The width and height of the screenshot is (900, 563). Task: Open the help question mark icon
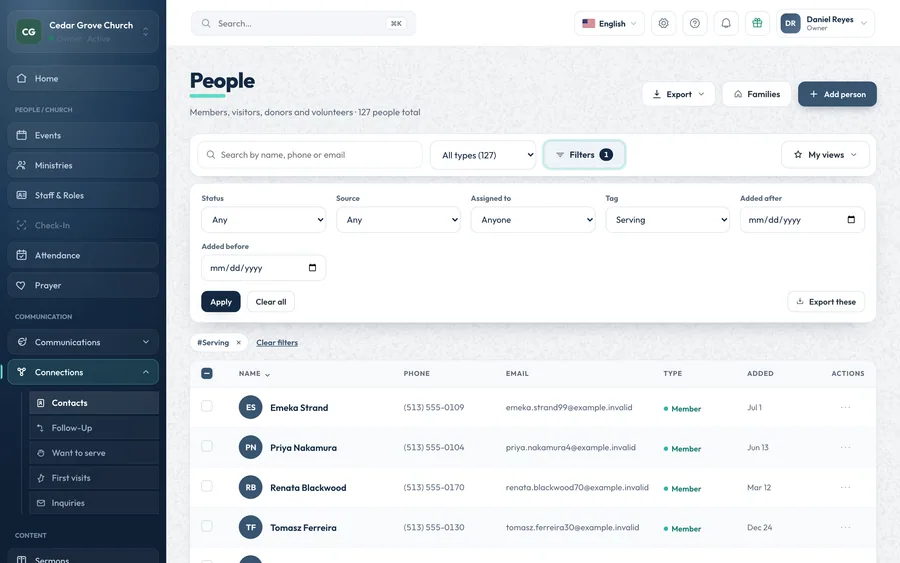[695, 24]
